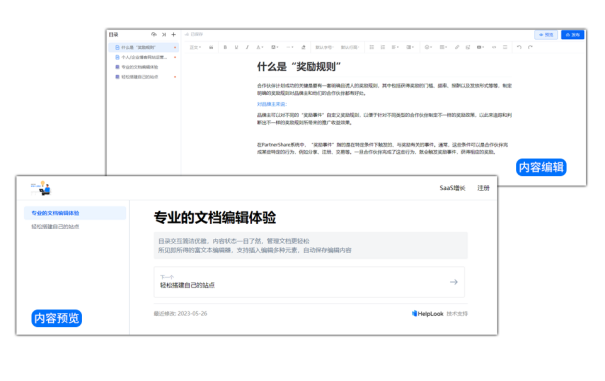The image size is (605, 381).
Task: Open the video insert dropdown
Action: click(x=480, y=47)
